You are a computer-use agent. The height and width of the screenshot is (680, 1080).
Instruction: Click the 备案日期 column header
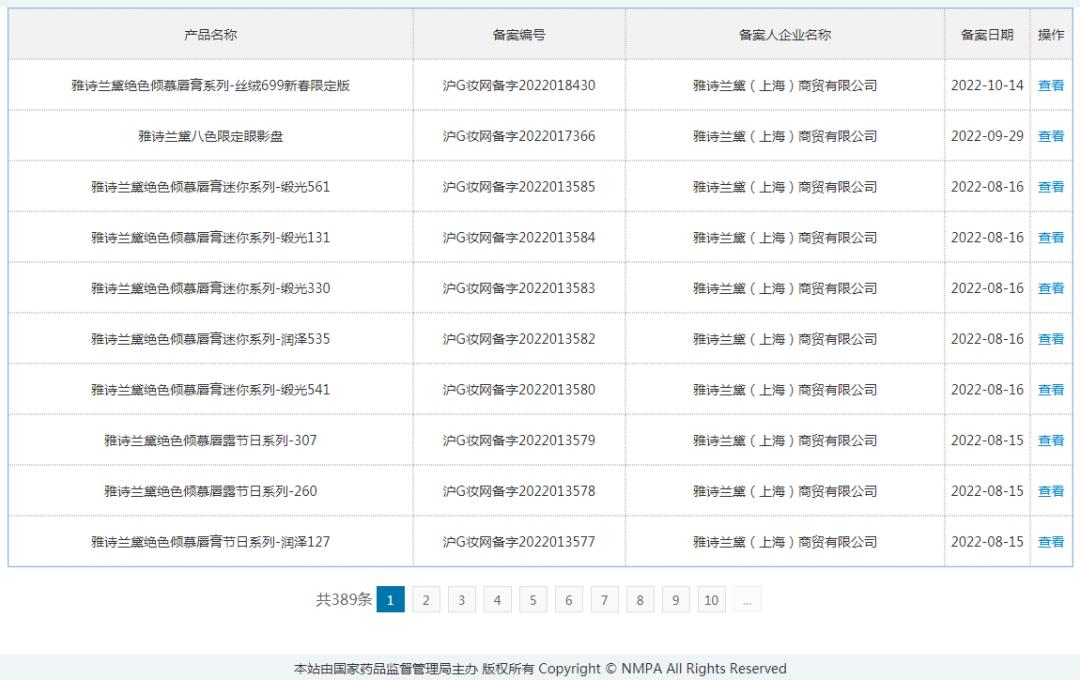(x=987, y=34)
